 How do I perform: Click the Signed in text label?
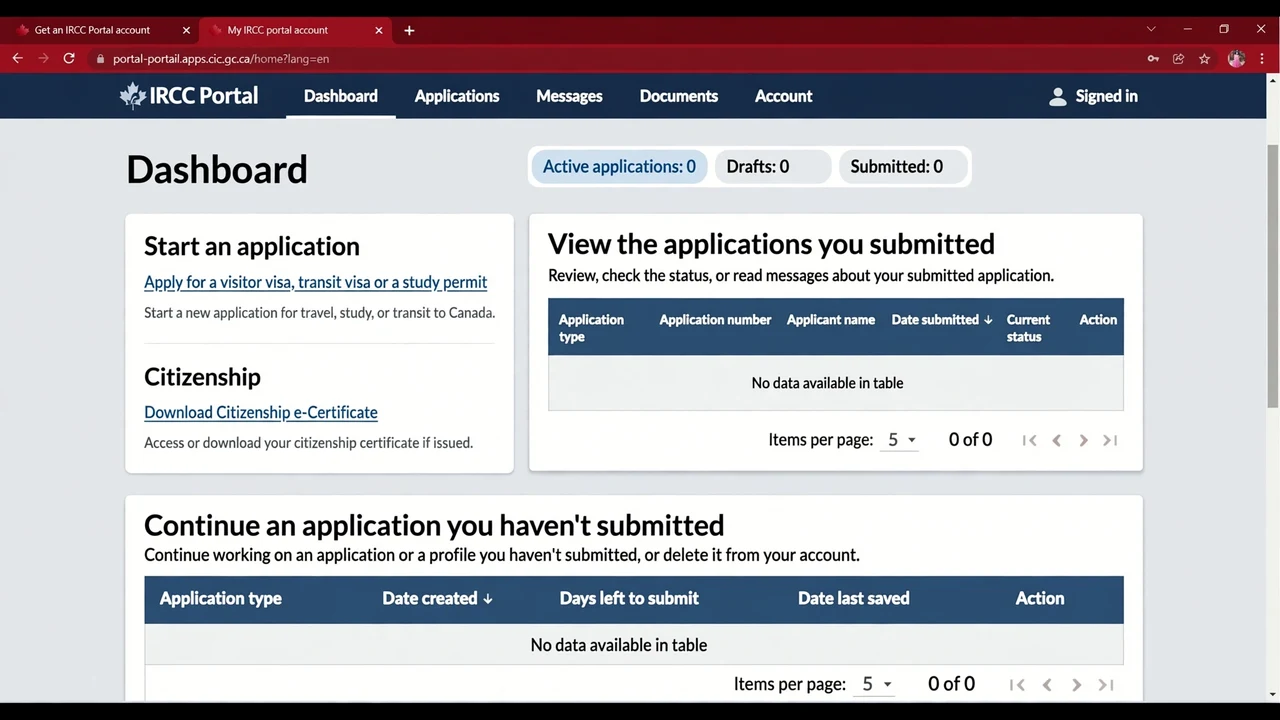[1106, 96]
